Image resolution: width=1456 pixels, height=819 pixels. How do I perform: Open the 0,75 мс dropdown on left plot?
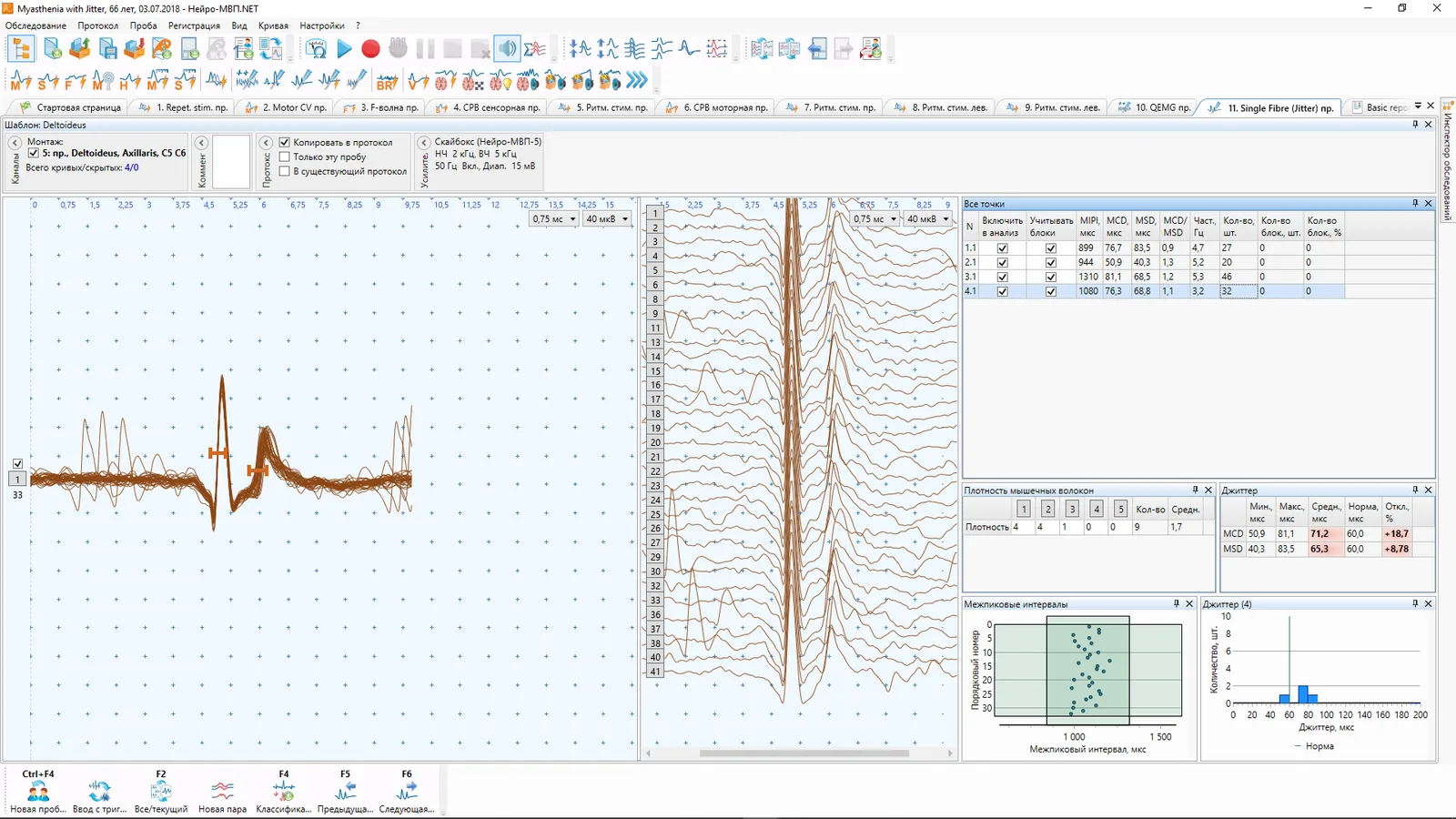pyautogui.click(x=554, y=218)
